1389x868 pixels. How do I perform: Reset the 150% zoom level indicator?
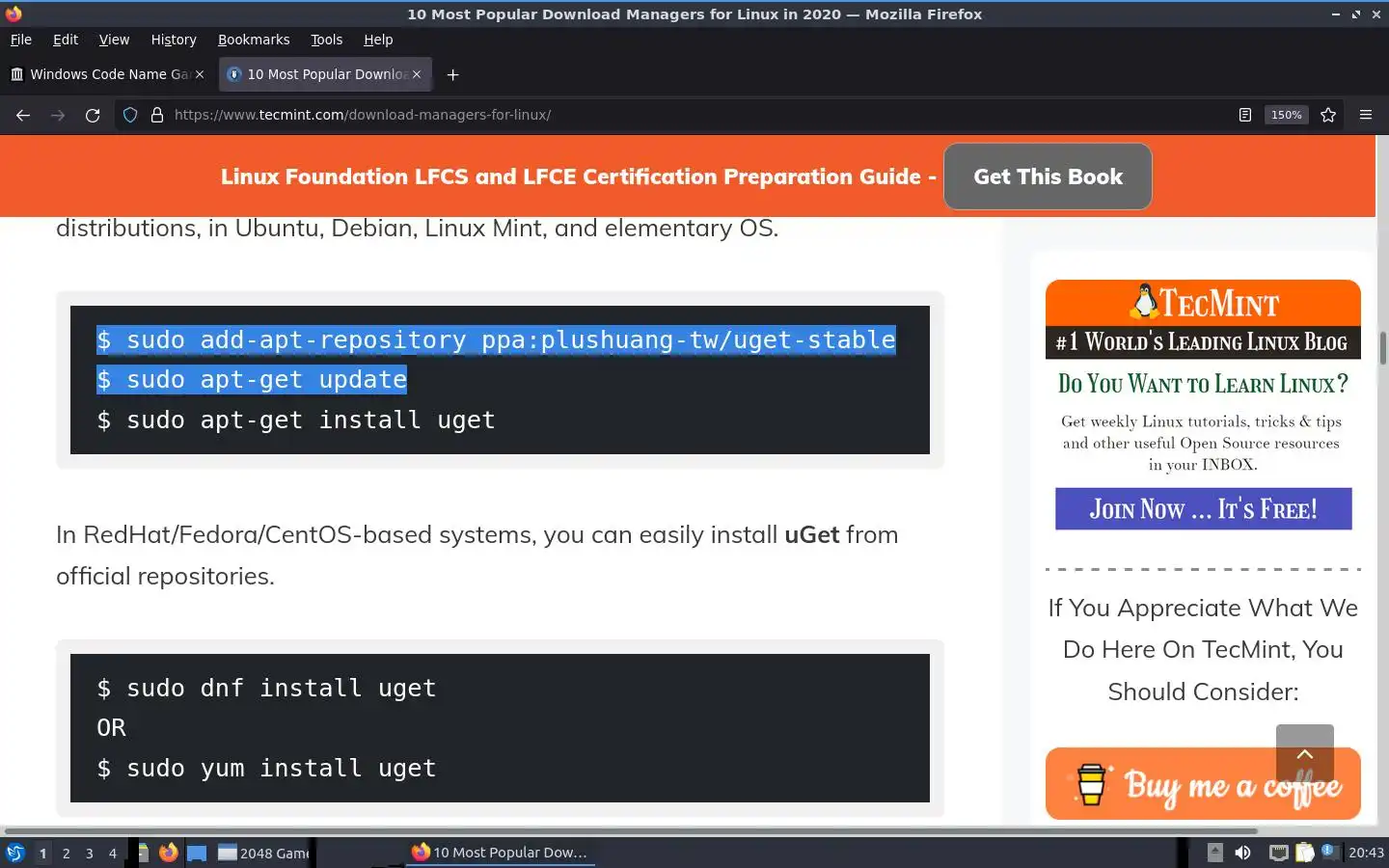[x=1286, y=115]
